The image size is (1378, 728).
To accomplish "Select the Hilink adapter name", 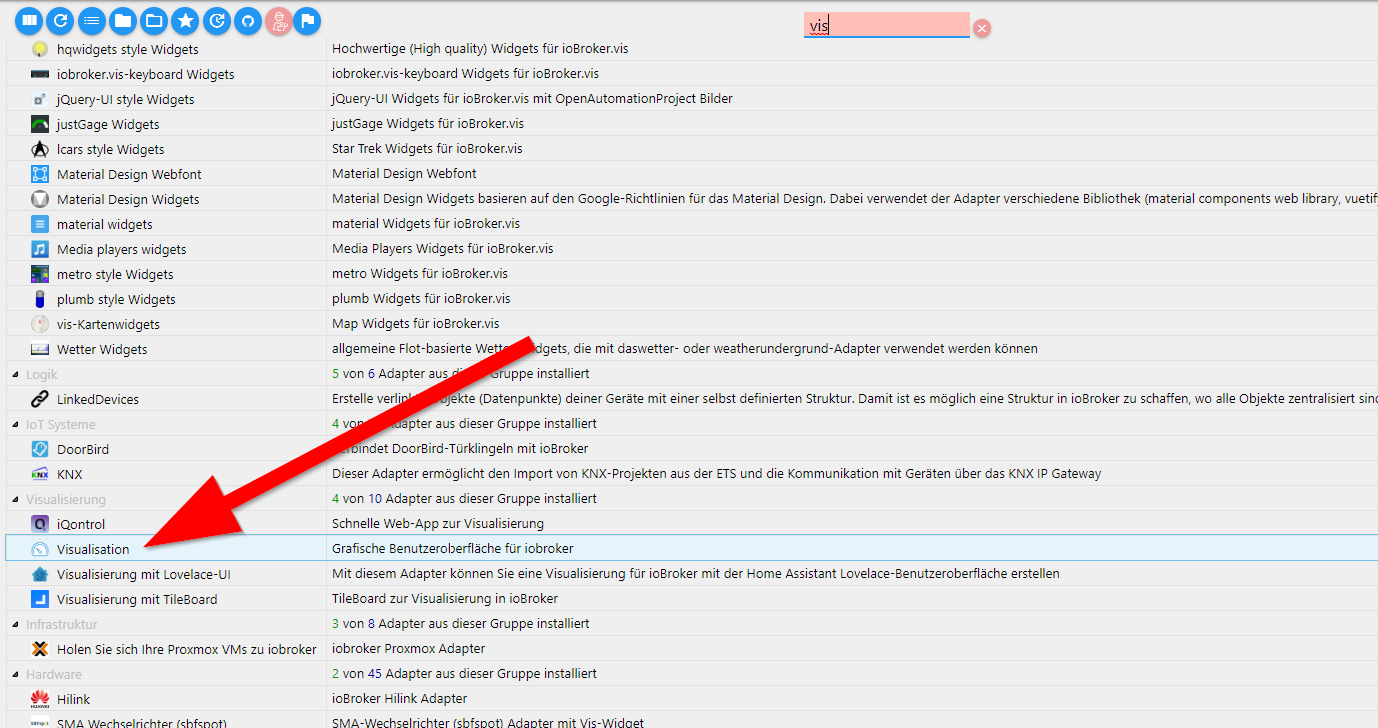I will coord(74,699).
